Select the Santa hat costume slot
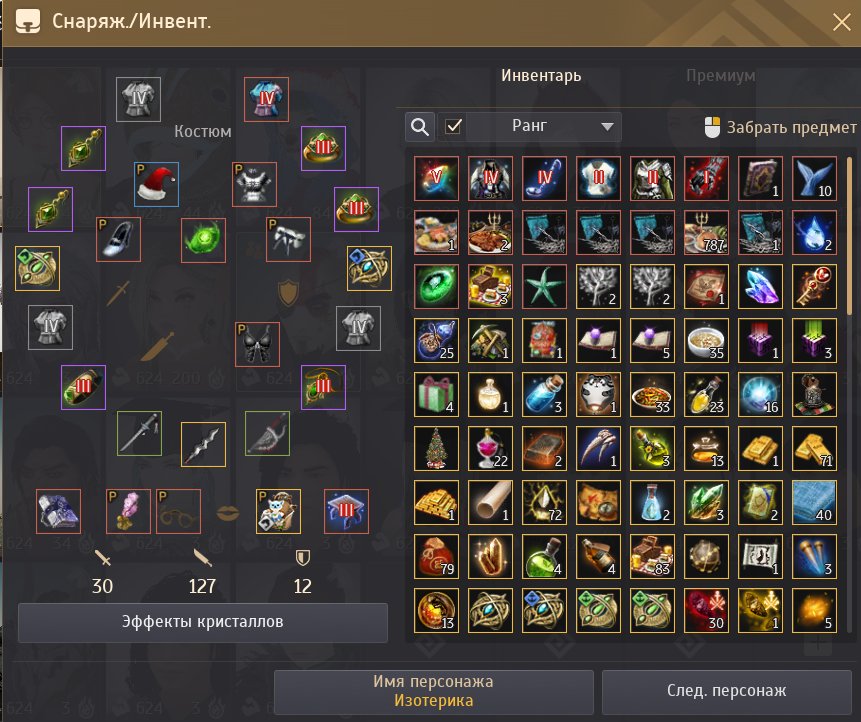The height and width of the screenshot is (722, 861). 156,184
